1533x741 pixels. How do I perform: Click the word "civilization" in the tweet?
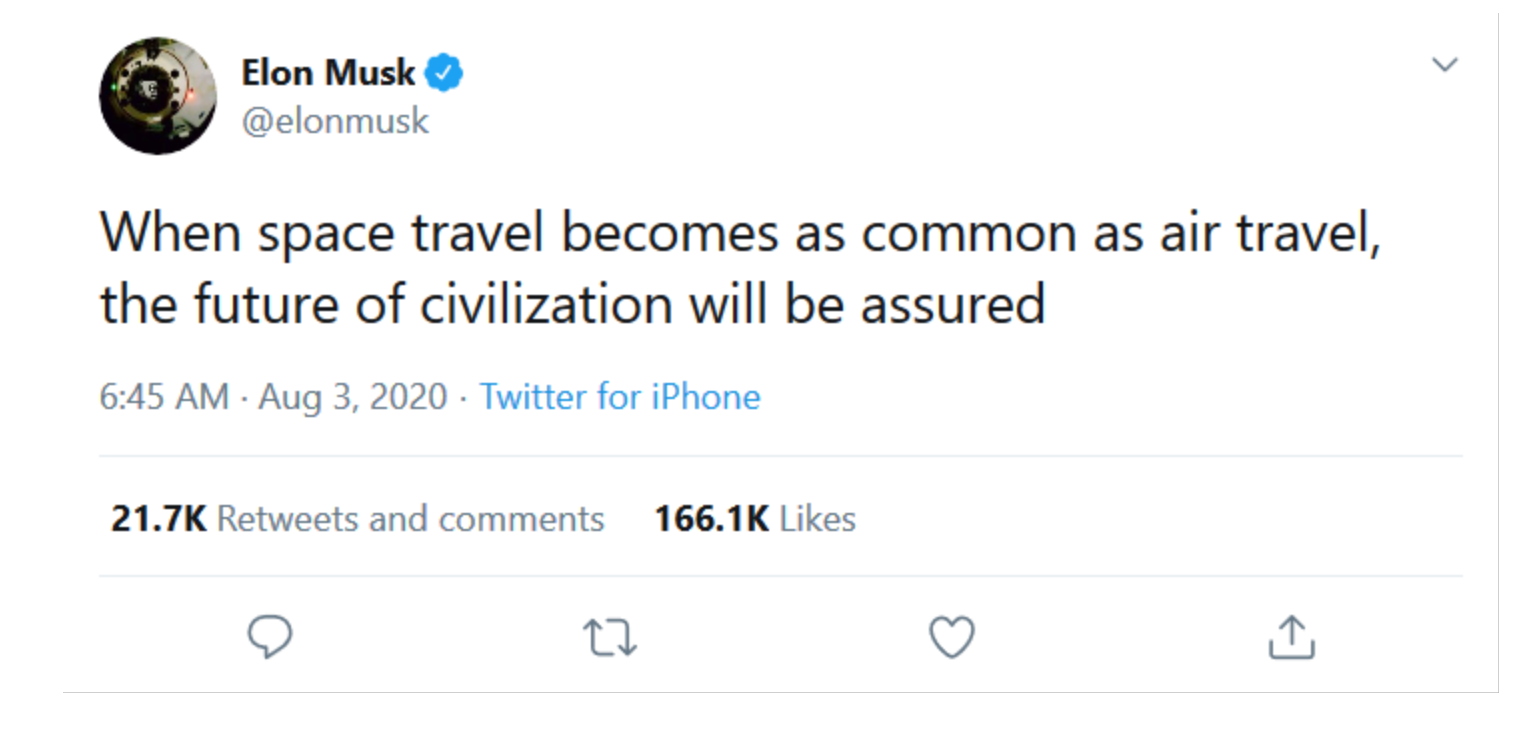tap(545, 304)
